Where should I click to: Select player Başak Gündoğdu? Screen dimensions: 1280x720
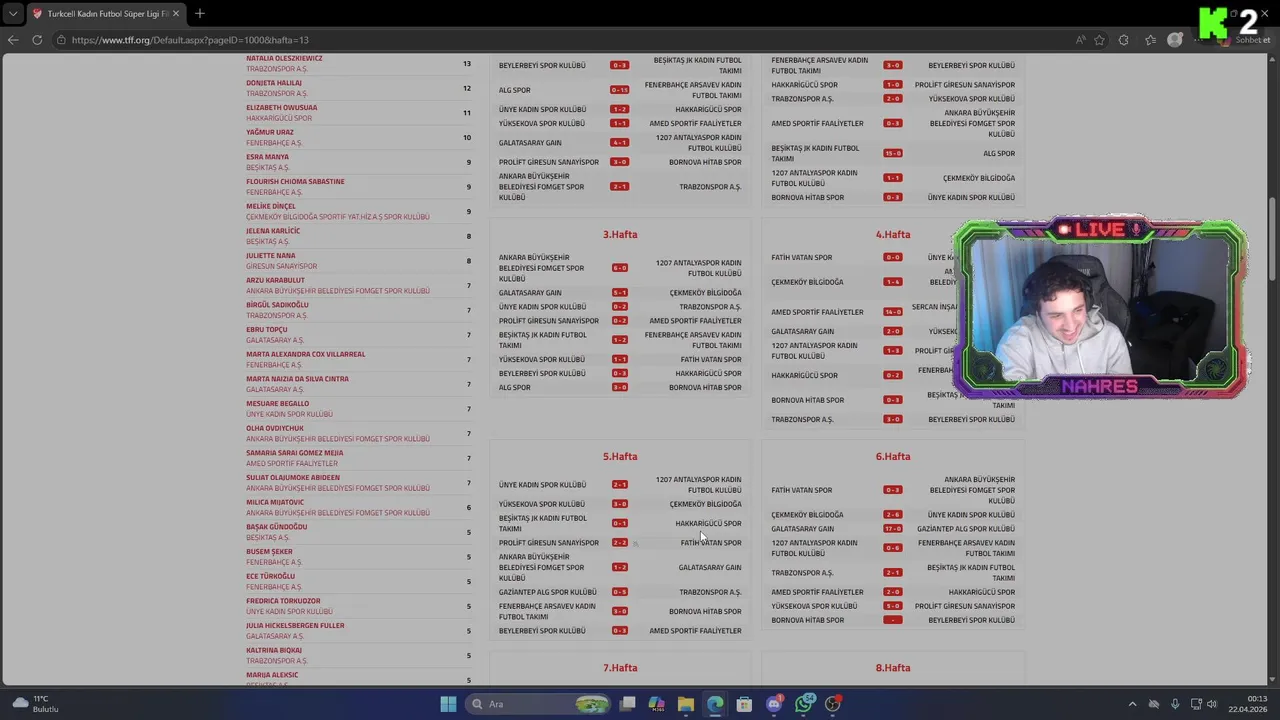pyautogui.click(x=276, y=527)
